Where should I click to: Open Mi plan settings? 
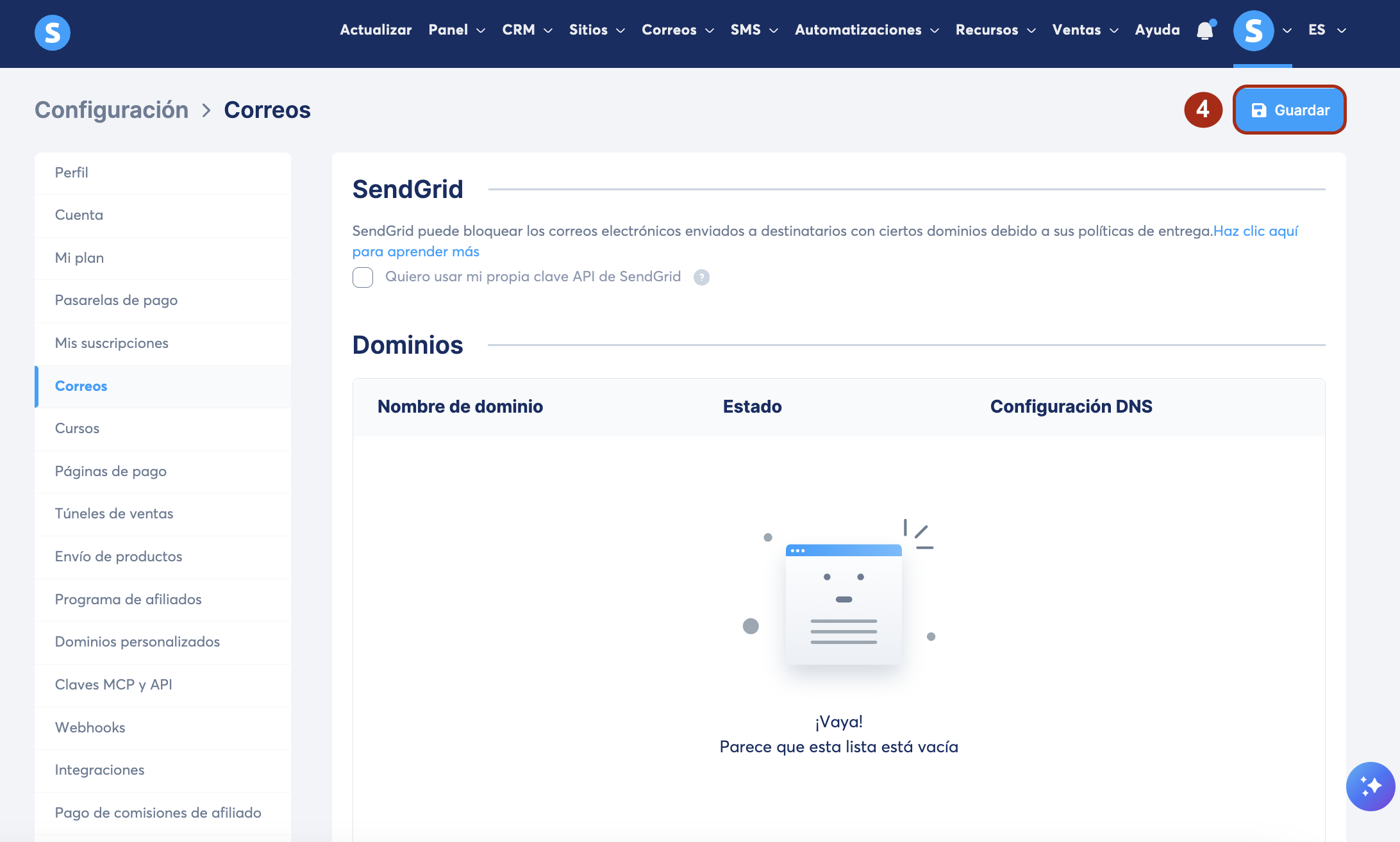pyautogui.click(x=163, y=258)
